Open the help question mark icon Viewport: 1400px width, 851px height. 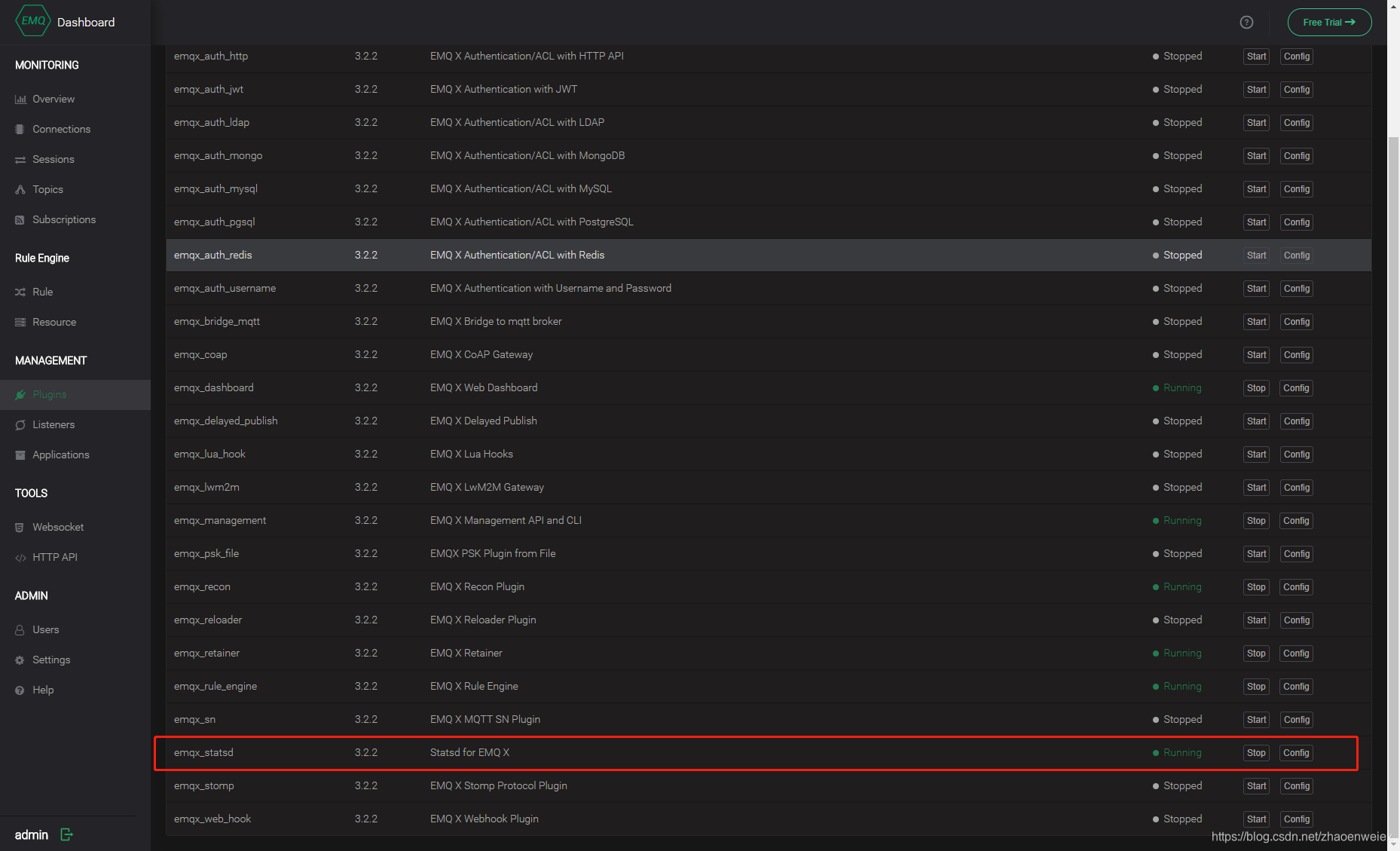[x=1246, y=23]
